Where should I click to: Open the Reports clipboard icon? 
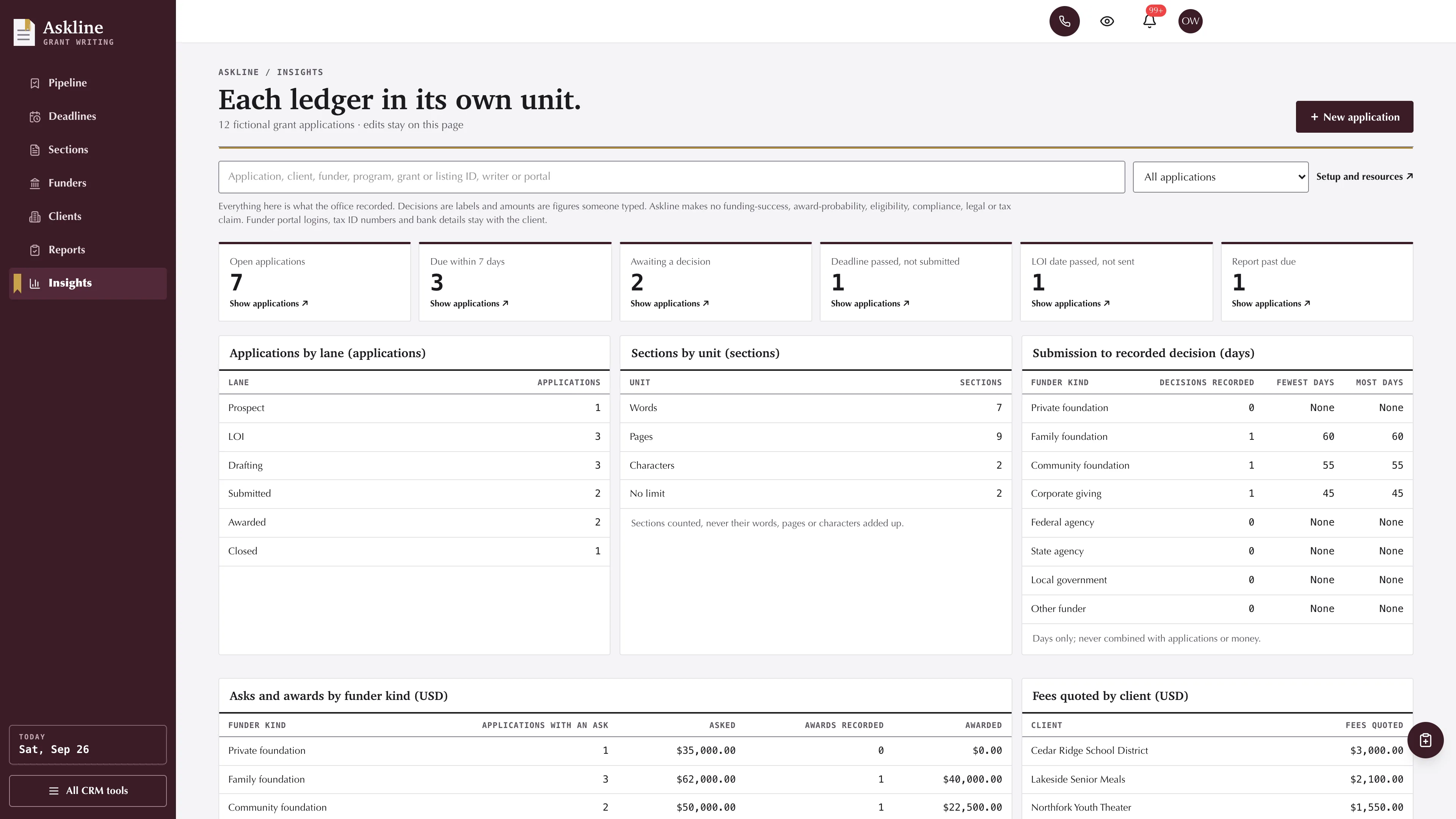tap(35, 250)
